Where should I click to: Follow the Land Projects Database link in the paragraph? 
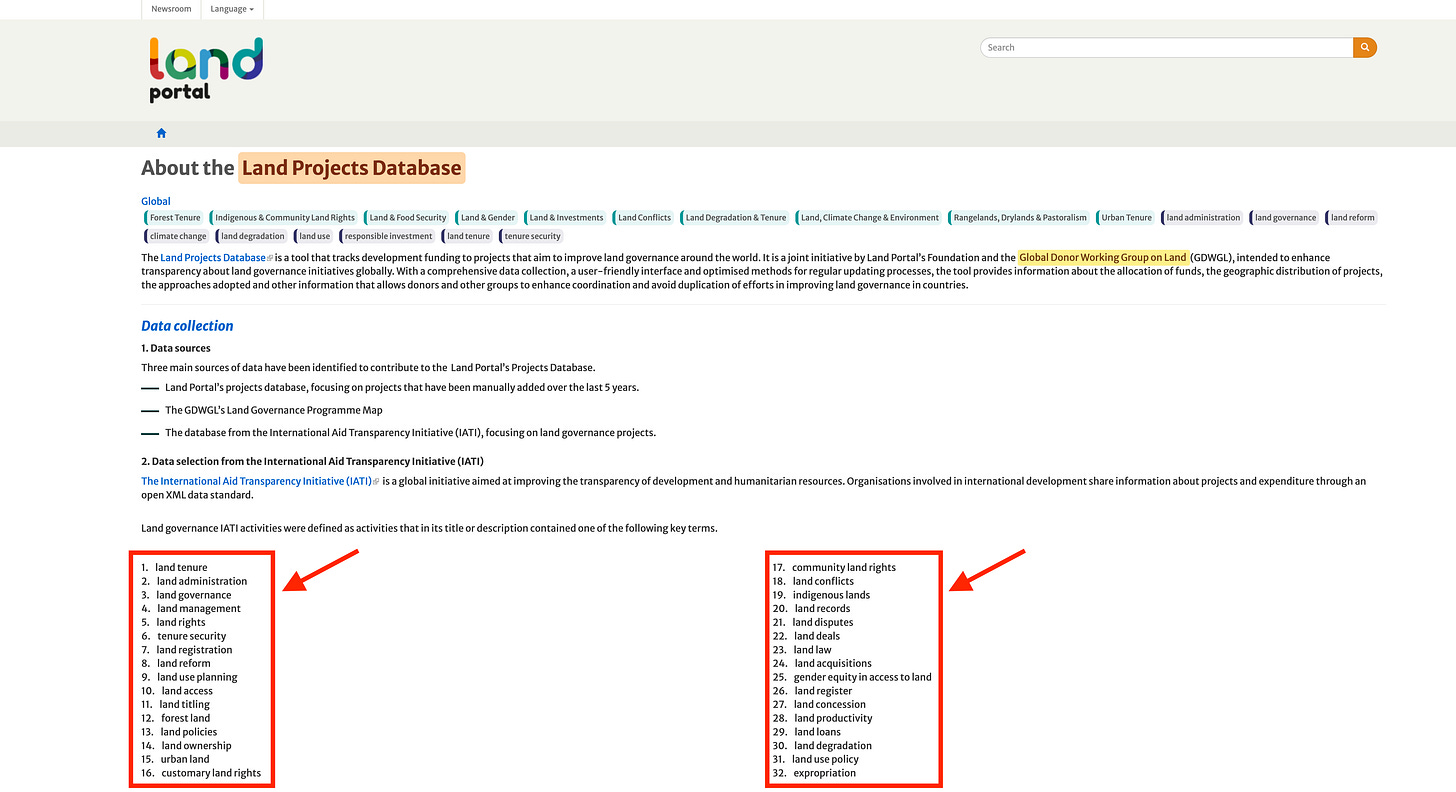pyautogui.click(x=213, y=258)
